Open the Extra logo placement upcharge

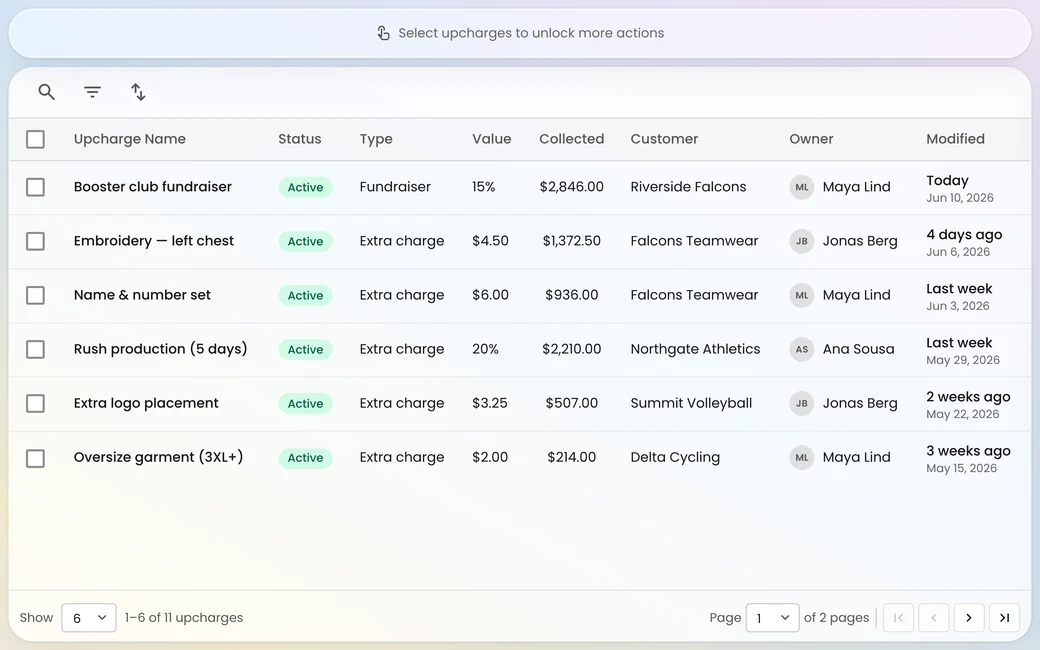tap(146, 403)
